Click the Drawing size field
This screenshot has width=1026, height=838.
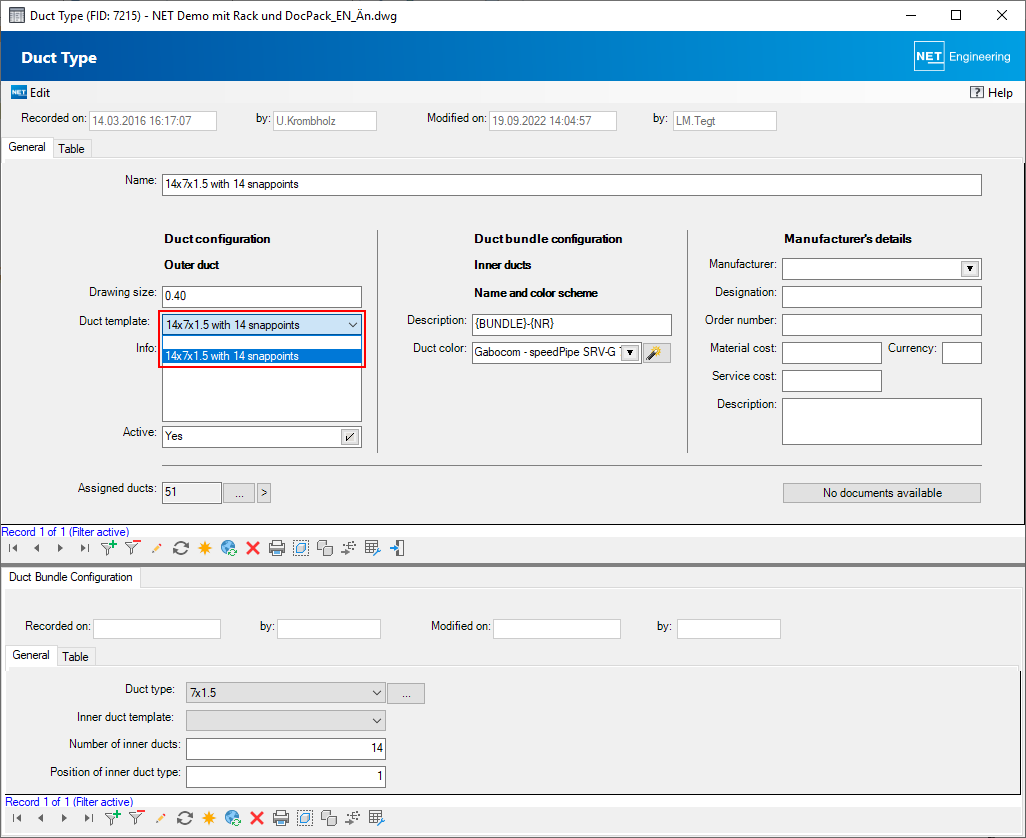point(262,296)
